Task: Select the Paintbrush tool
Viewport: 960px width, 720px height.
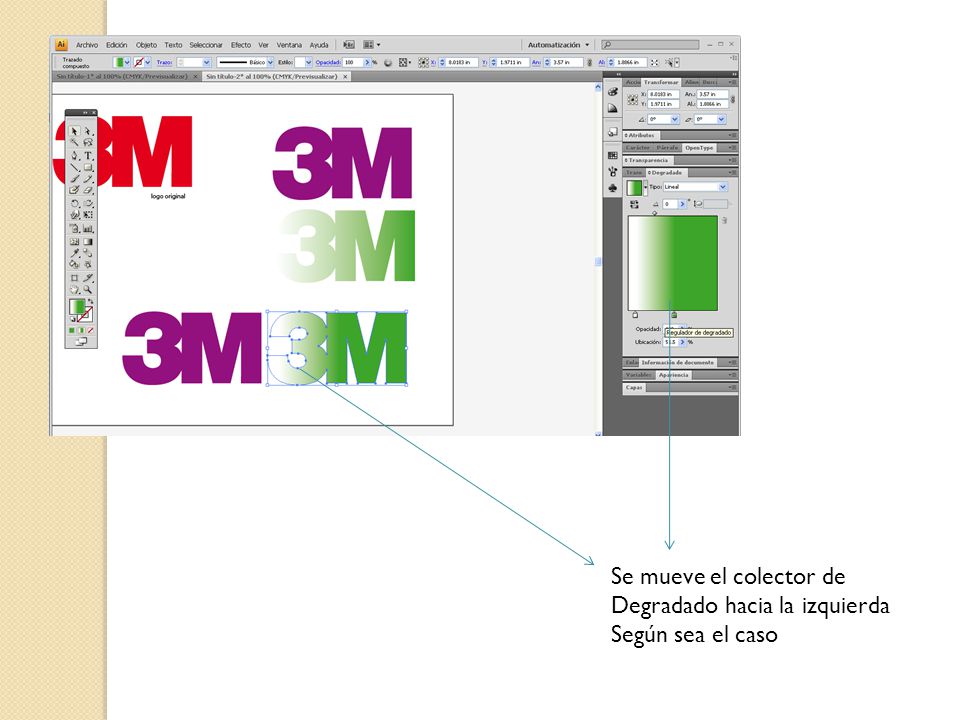Action: 74,178
